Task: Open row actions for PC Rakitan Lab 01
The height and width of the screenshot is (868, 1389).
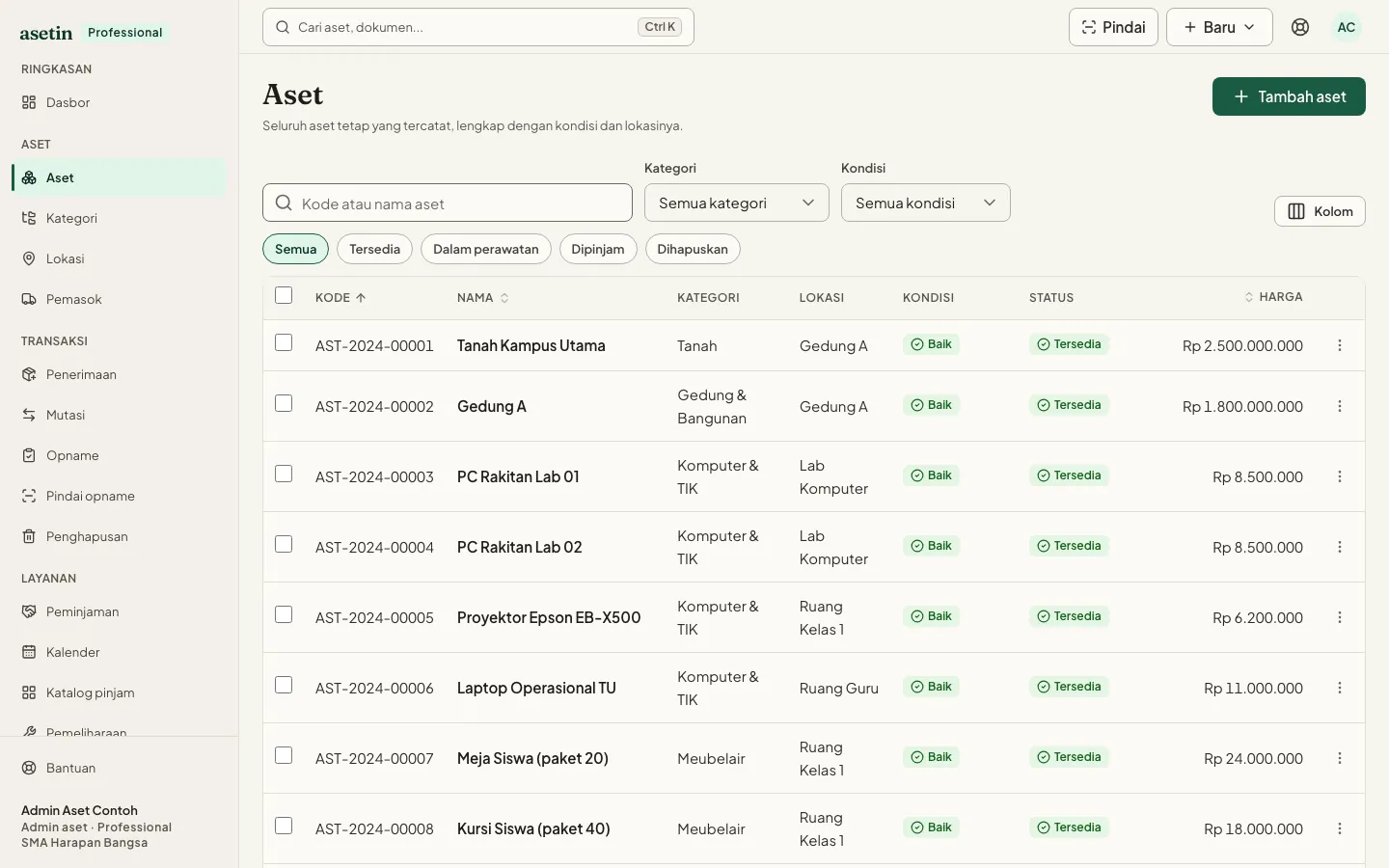Action: pos(1340,476)
